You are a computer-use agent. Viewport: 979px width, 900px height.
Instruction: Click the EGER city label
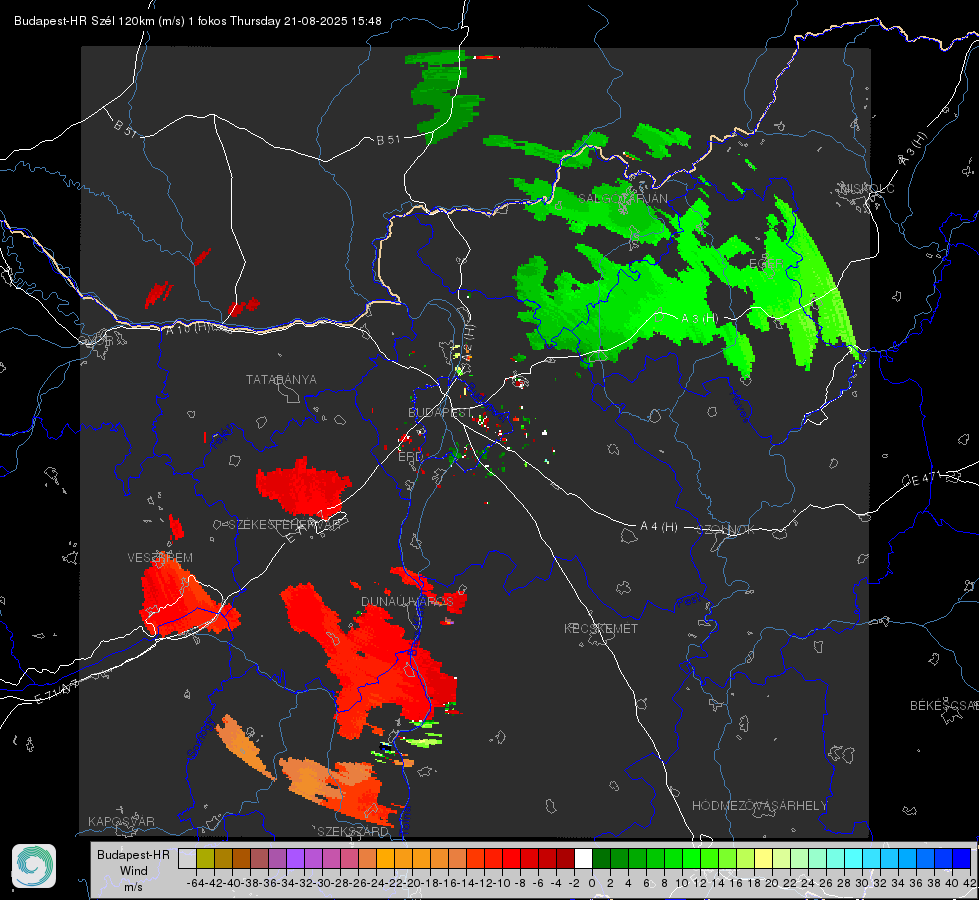[x=766, y=264]
